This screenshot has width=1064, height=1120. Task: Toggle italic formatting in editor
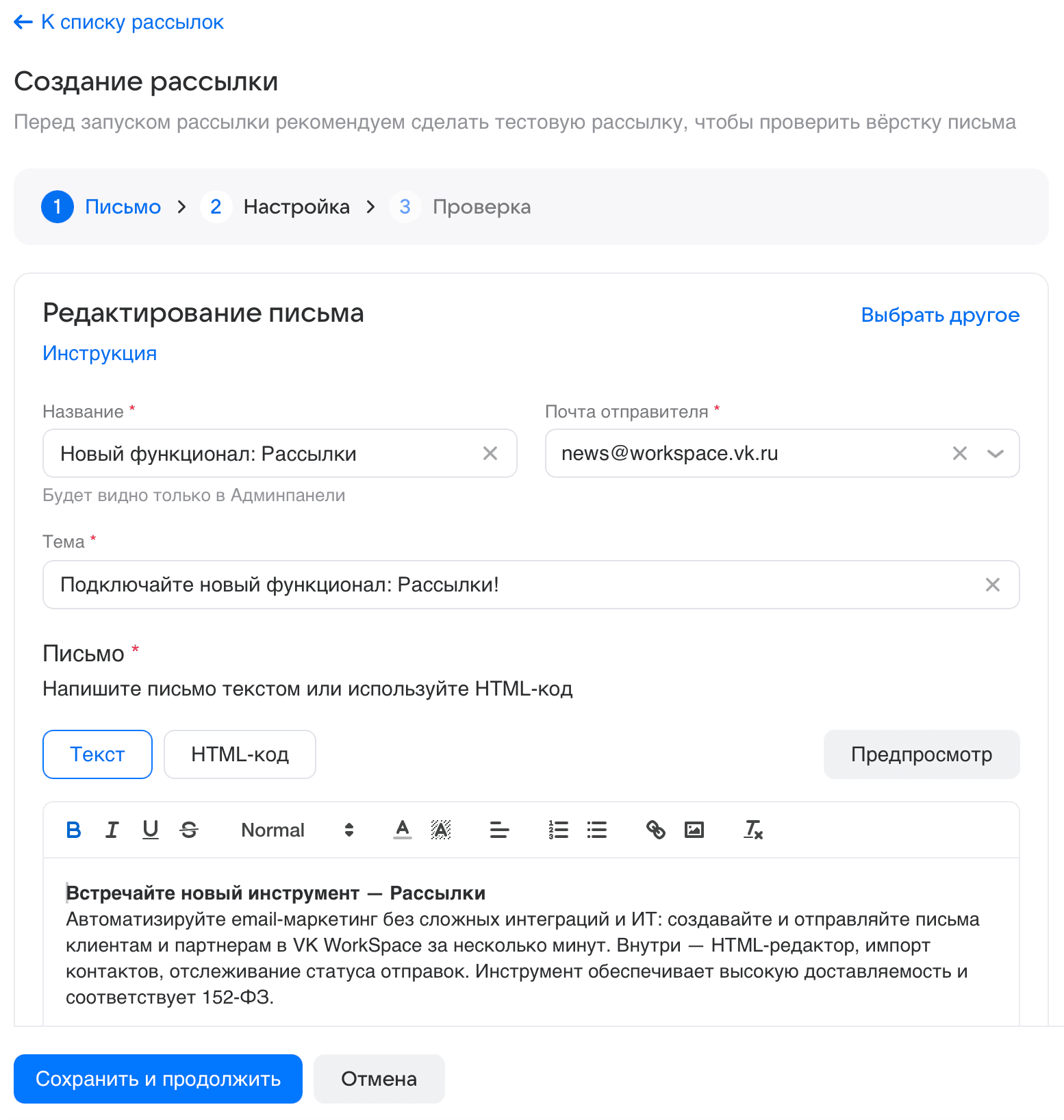click(x=112, y=830)
